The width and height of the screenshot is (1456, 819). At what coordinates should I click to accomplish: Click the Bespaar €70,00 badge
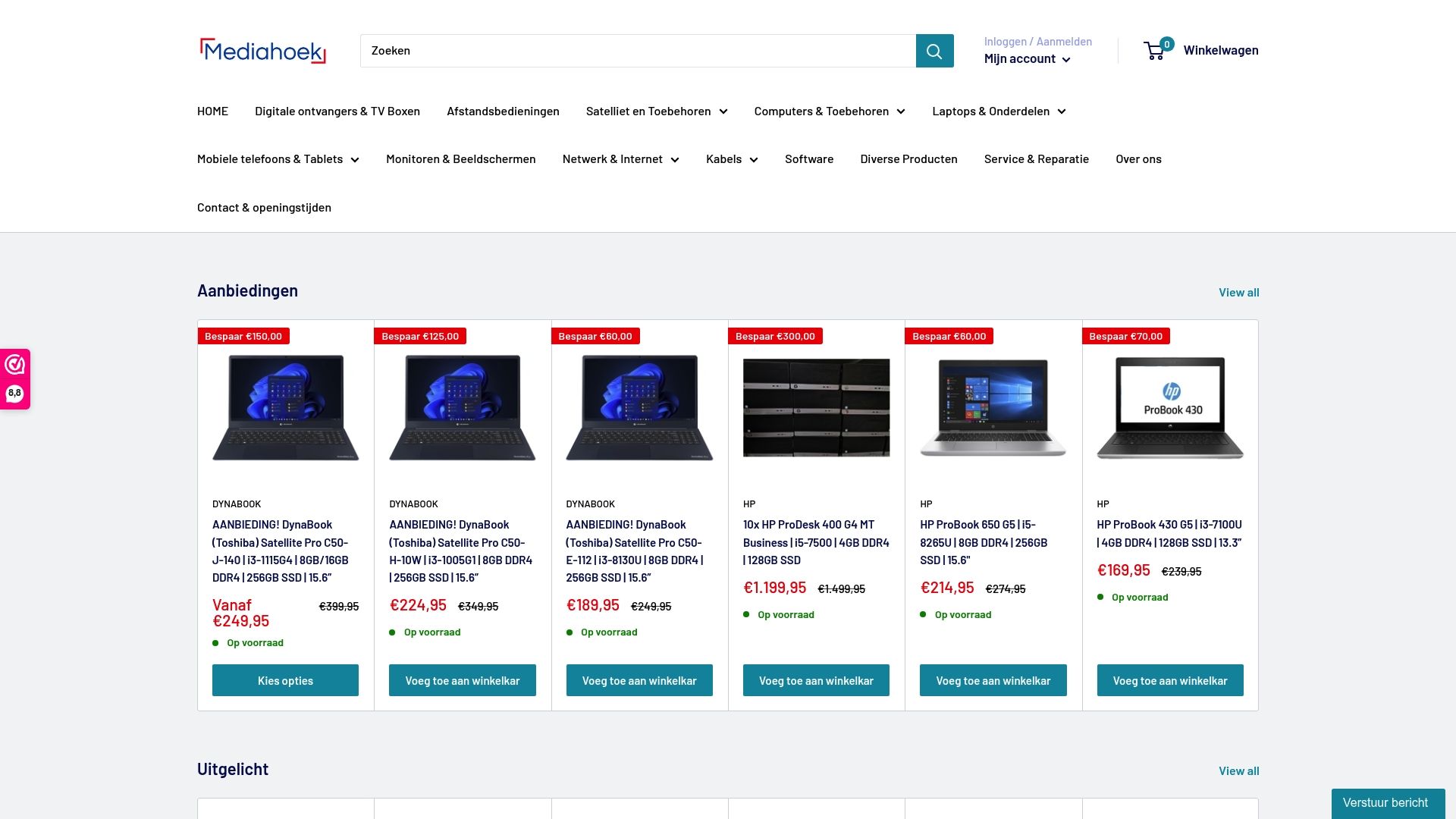[x=1125, y=336]
